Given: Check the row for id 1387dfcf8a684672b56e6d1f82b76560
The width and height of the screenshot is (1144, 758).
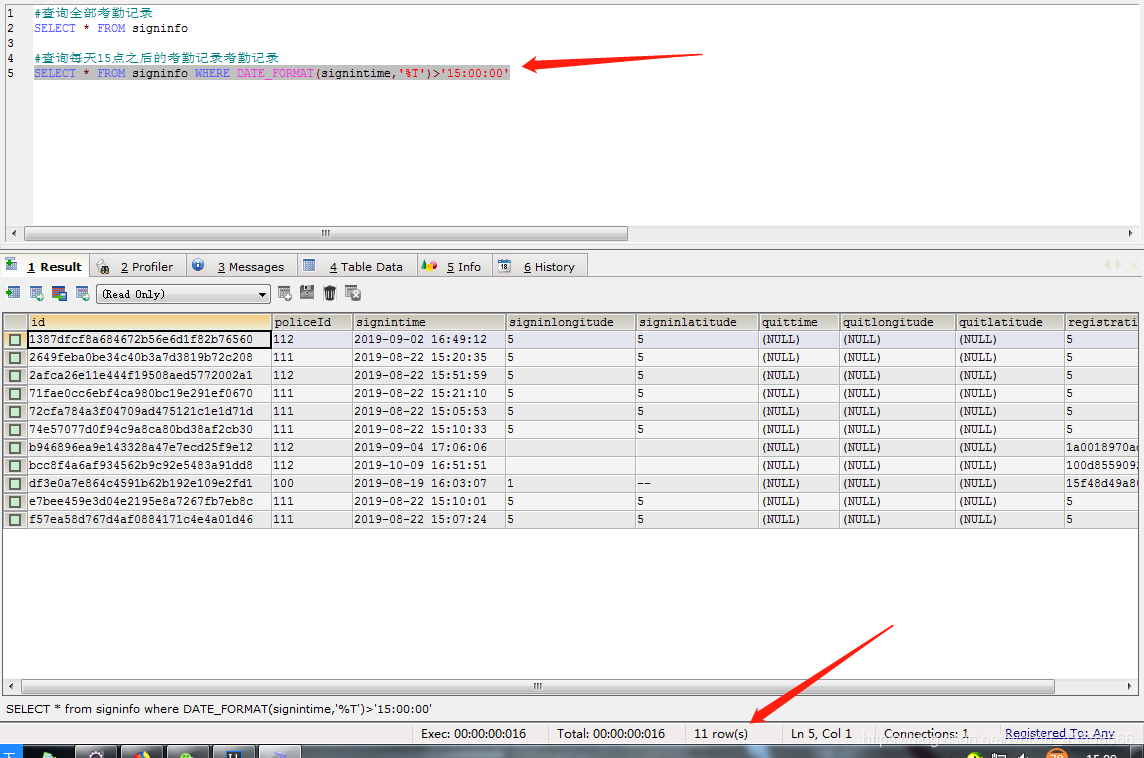Looking at the screenshot, I should pos(15,340).
